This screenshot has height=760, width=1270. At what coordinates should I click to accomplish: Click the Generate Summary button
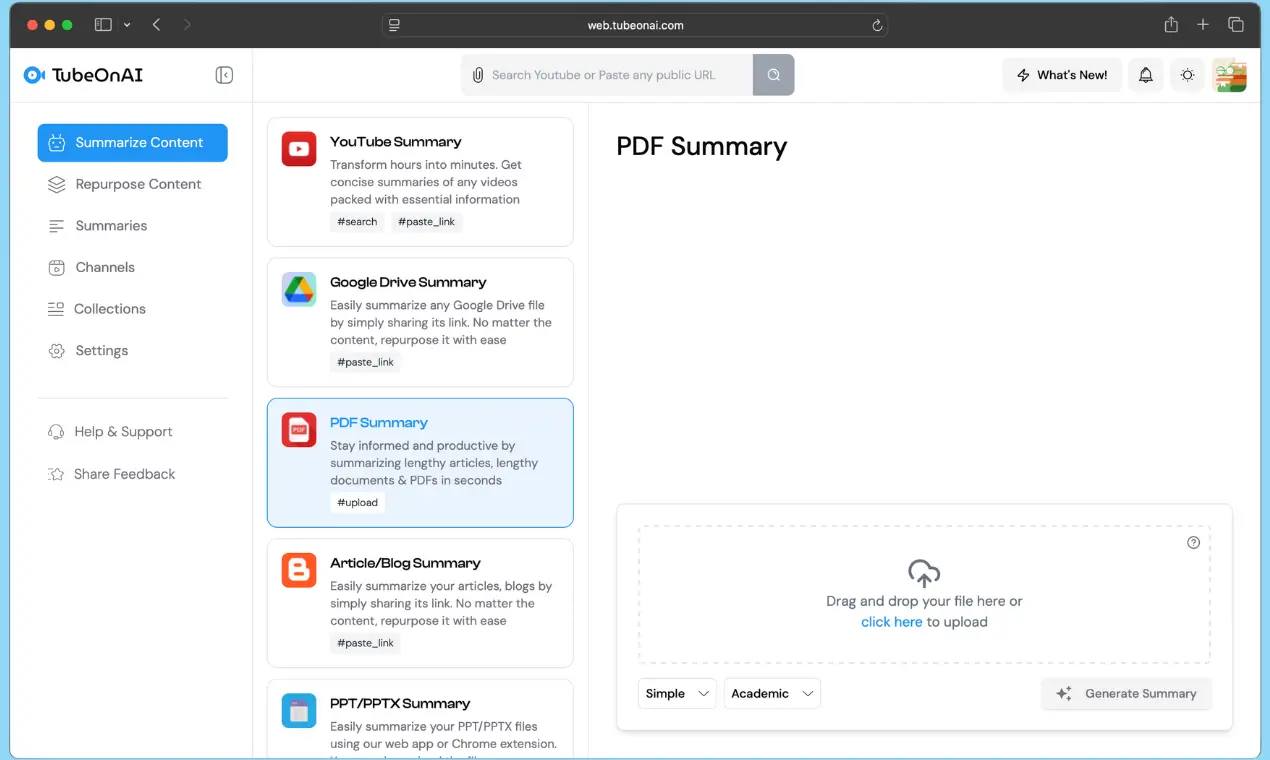(1126, 694)
